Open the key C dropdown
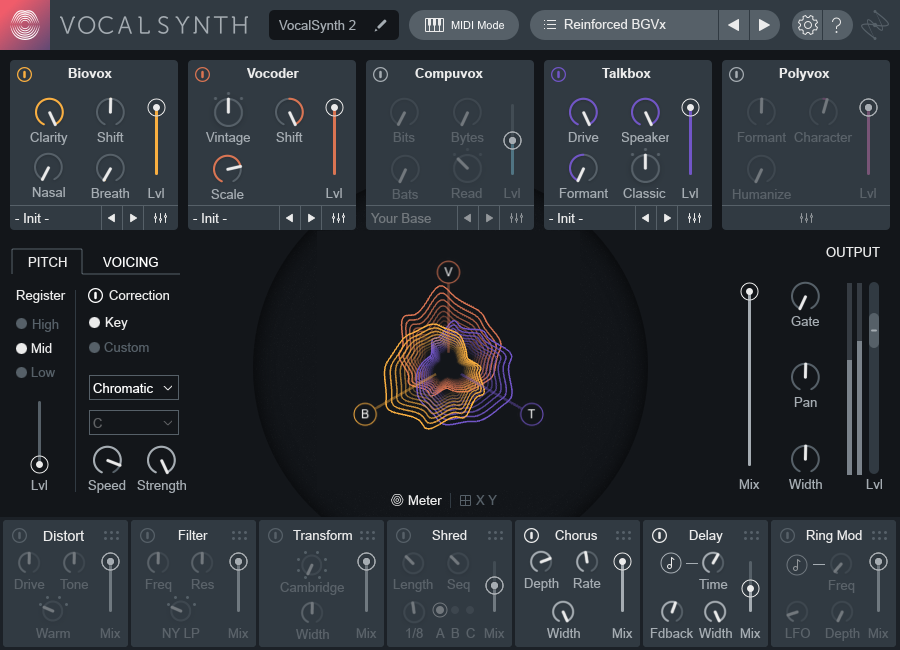 coord(134,423)
